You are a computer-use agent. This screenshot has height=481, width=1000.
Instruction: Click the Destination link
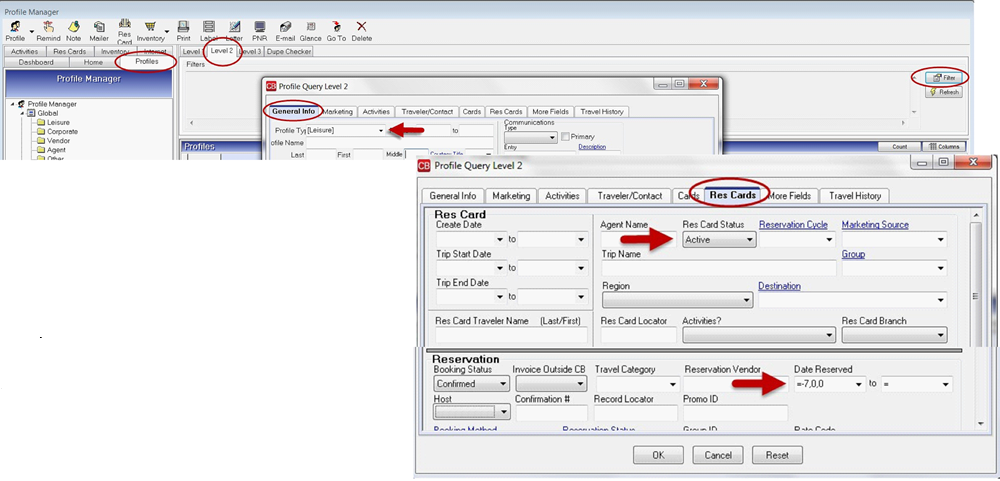point(779,286)
